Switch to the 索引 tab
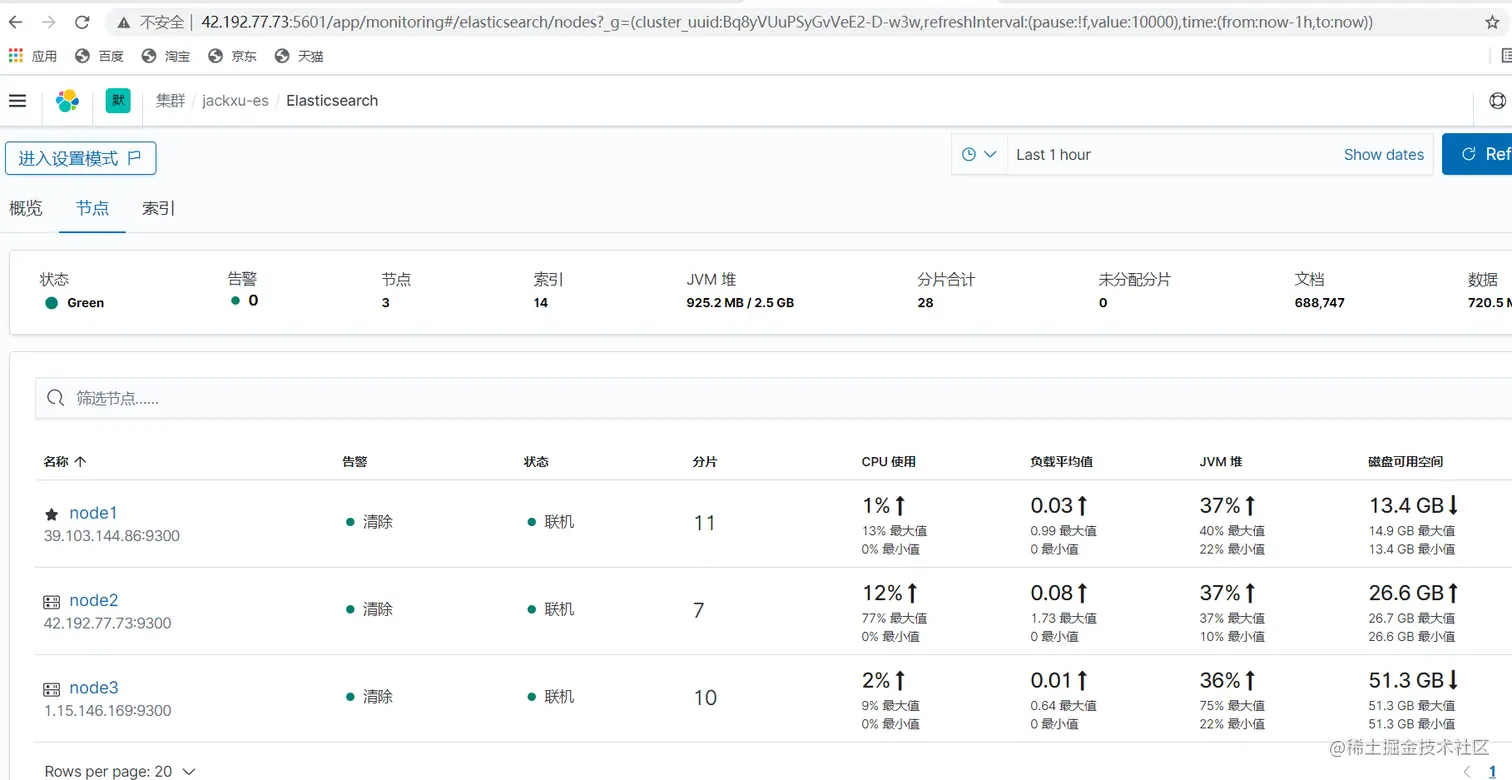1512x780 pixels. [159, 208]
